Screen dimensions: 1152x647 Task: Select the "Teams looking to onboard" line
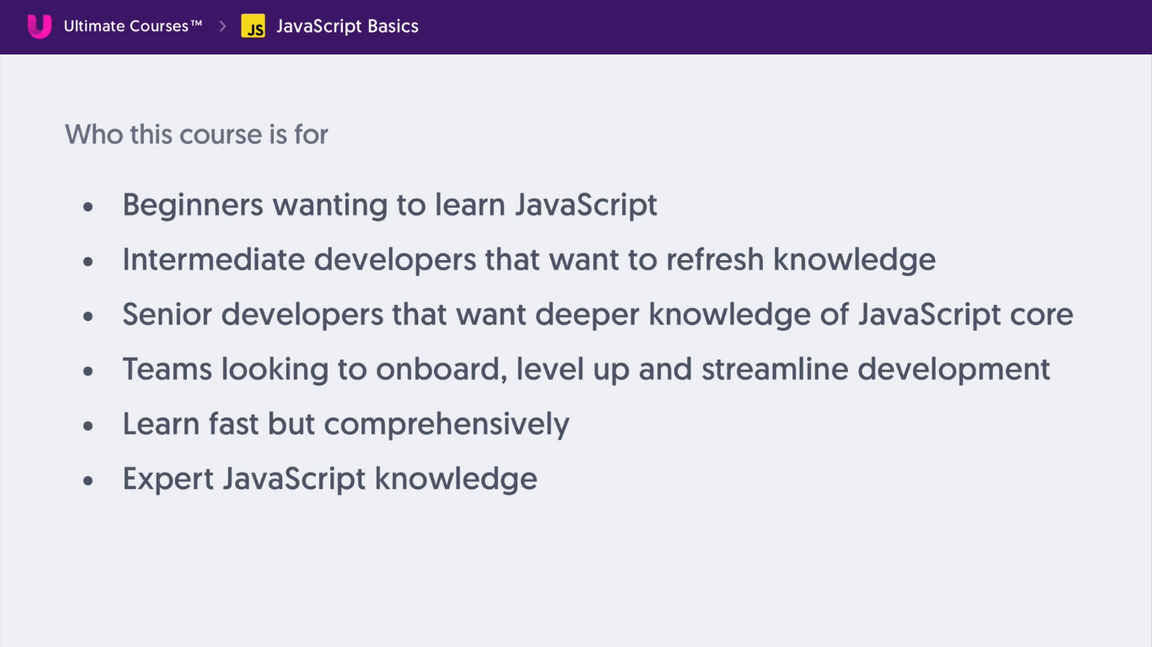coord(585,370)
